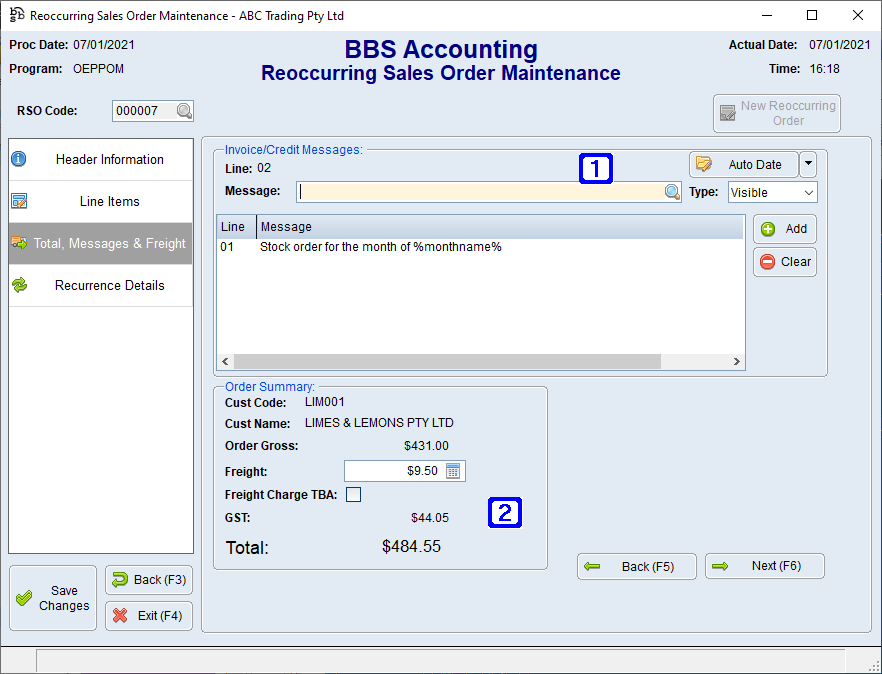Screen dimensions: 882x674
Task: Click the Next (F6) button
Action: (765, 566)
